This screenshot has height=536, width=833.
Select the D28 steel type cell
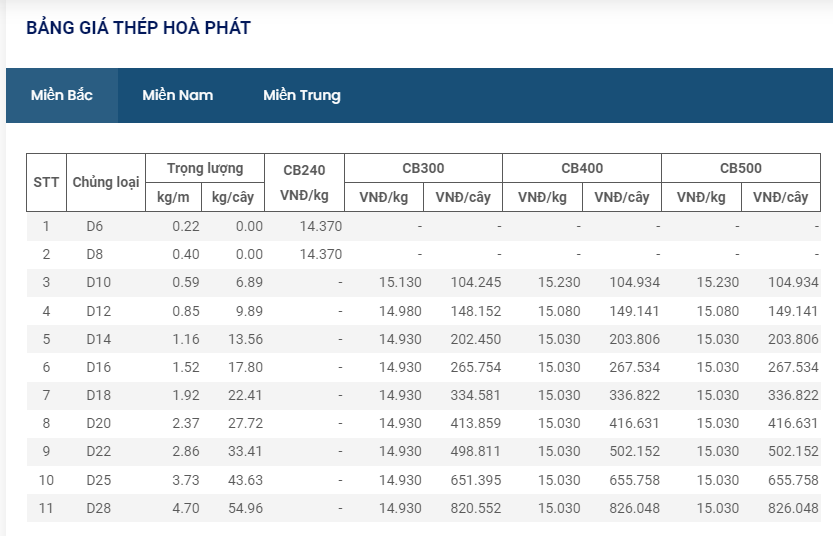(98, 508)
